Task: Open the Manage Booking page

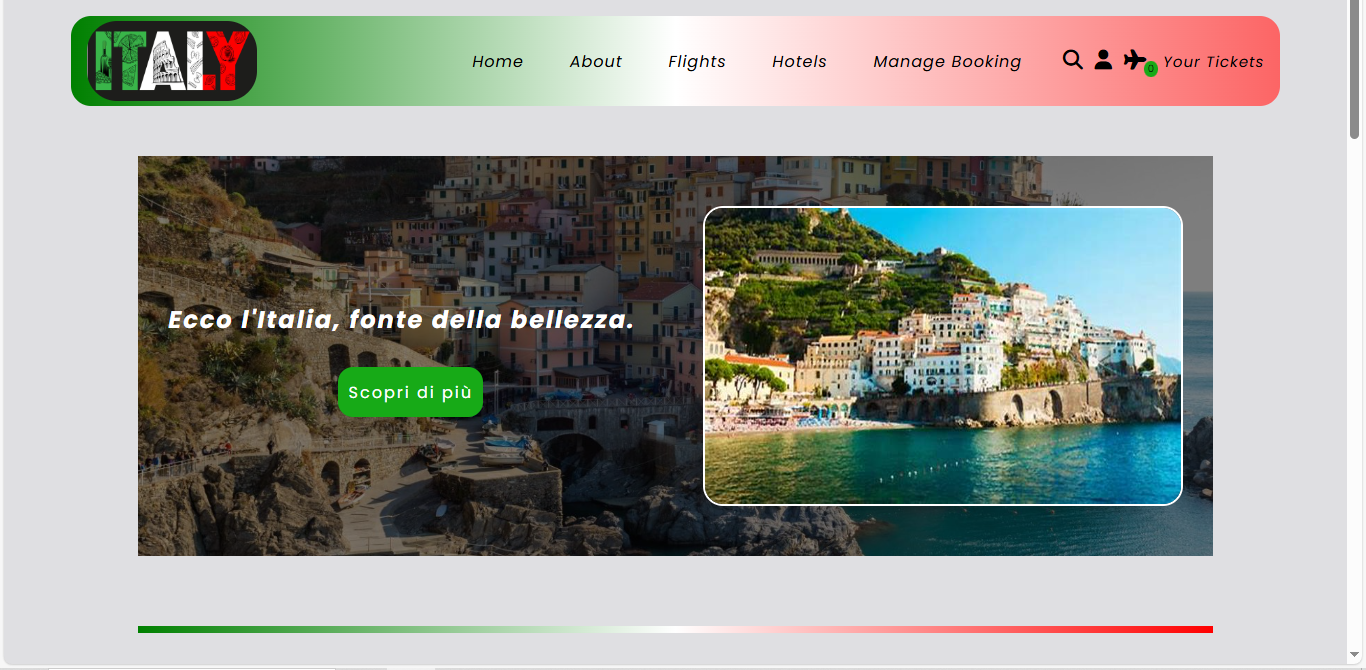Action: [x=947, y=61]
